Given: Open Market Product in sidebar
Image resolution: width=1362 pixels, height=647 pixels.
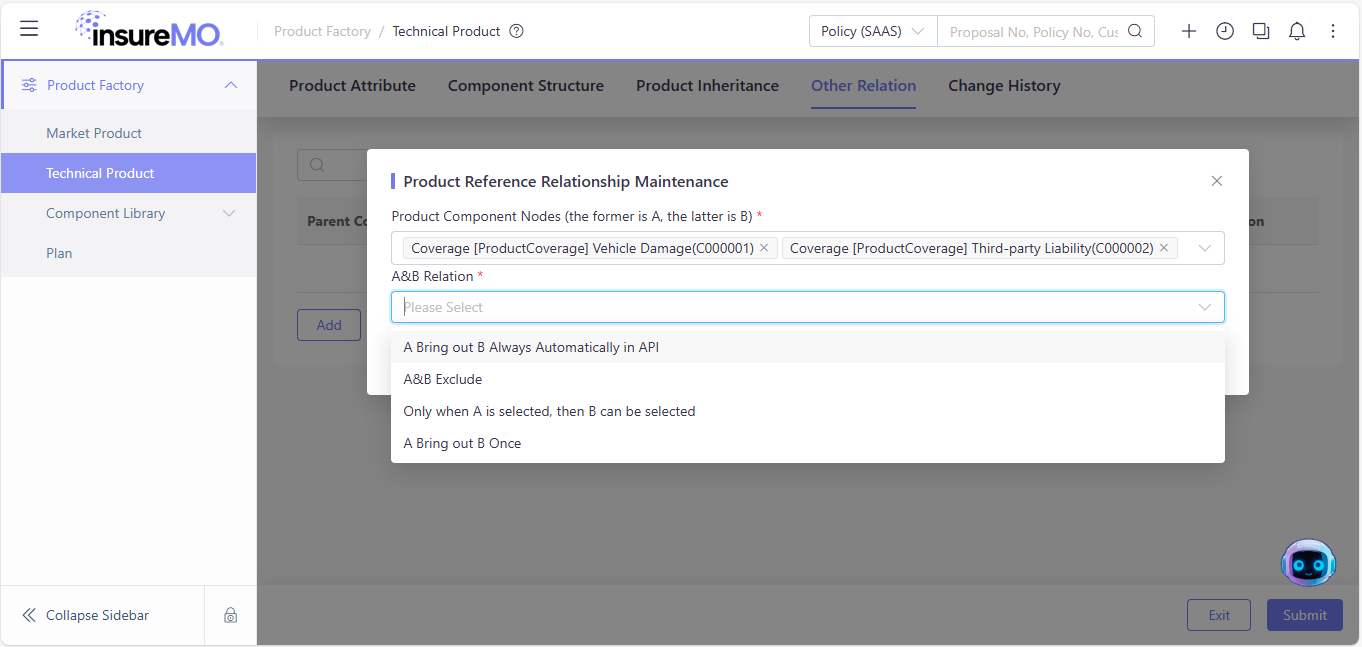Looking at the screenshot, I should pyautogui.click(x=128, y=133).
